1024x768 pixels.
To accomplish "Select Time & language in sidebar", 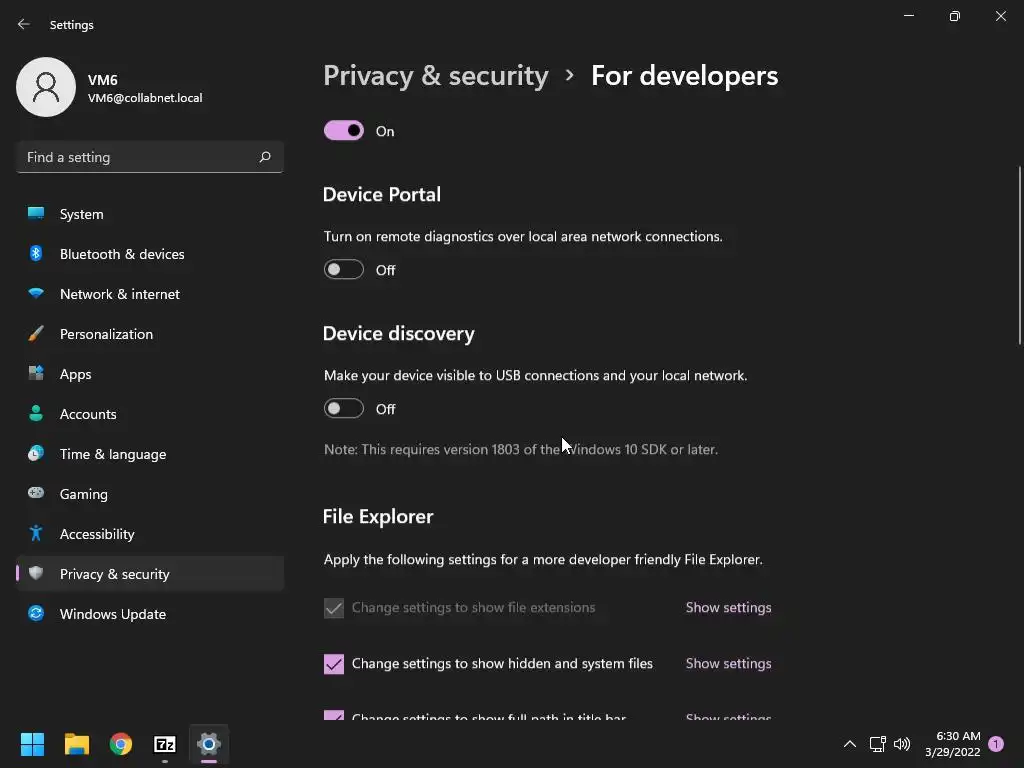I will (113, 454).
